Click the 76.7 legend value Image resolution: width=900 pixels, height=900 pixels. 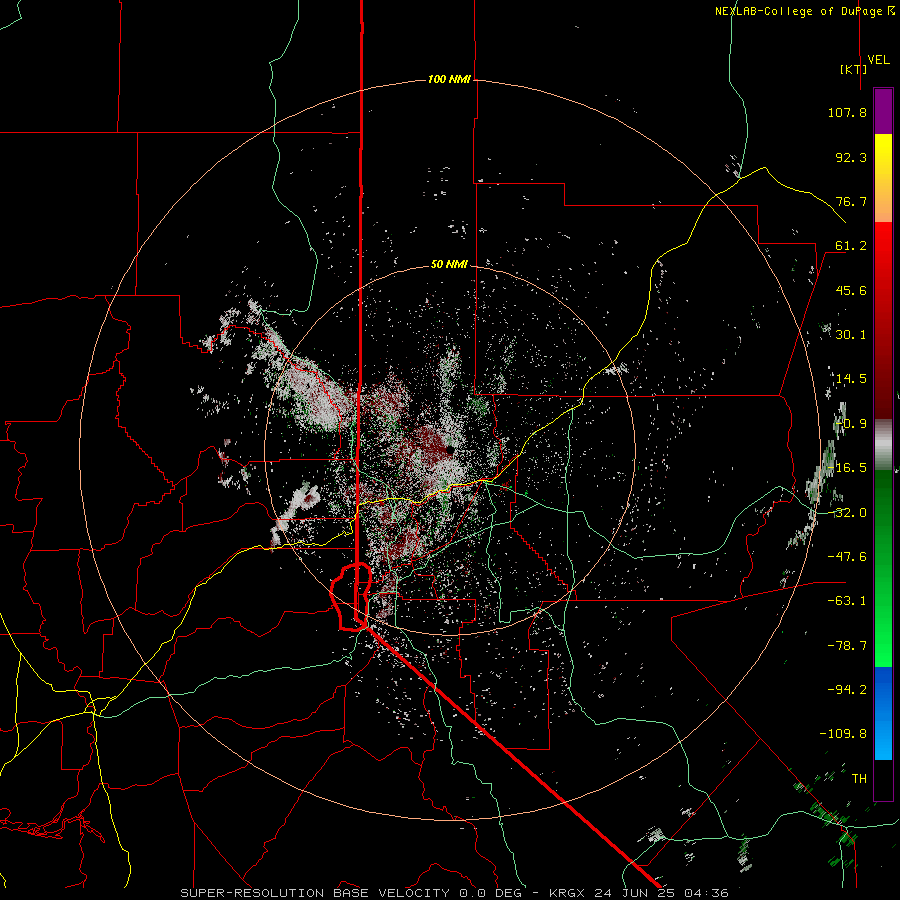(851, 201)
